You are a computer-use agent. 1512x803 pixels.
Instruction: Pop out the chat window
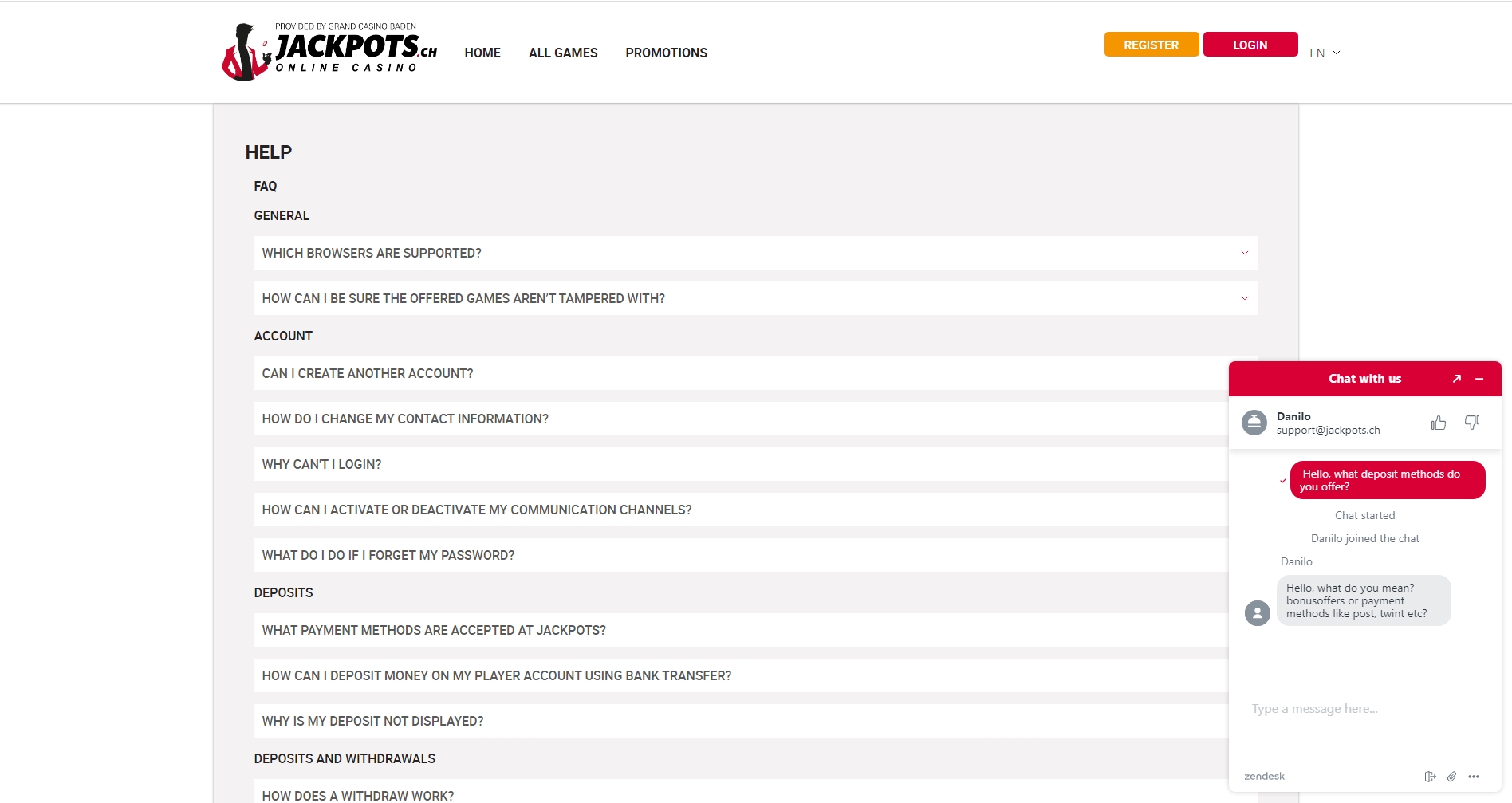coord(1457,379)
